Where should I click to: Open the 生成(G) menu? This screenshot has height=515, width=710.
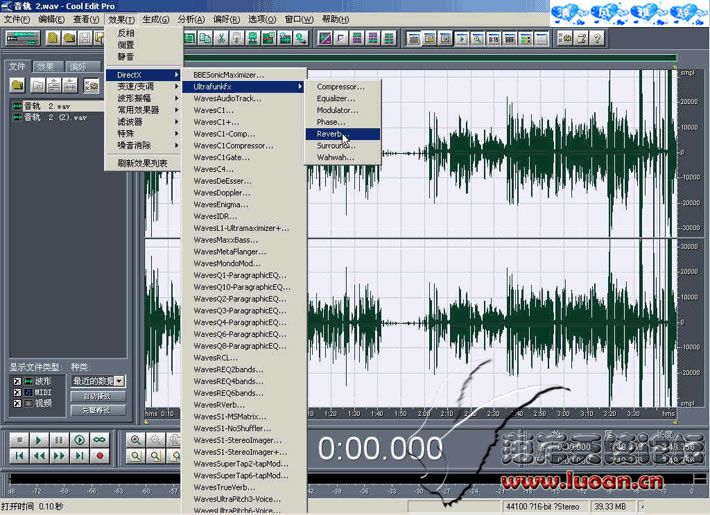(156, 19)
